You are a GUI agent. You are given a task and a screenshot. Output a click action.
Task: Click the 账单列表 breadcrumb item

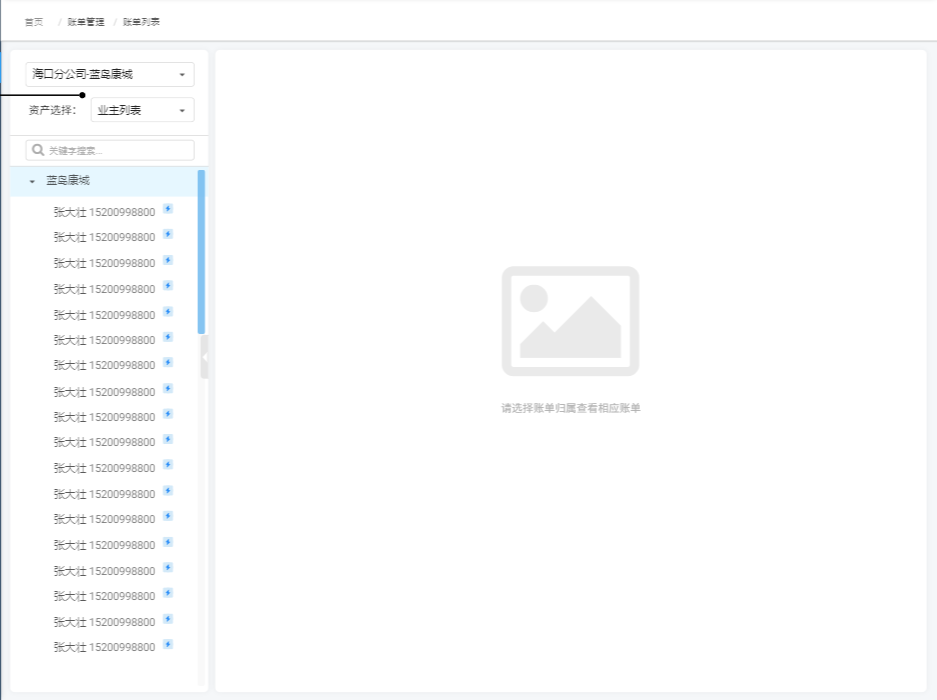(x=141, y=21)
